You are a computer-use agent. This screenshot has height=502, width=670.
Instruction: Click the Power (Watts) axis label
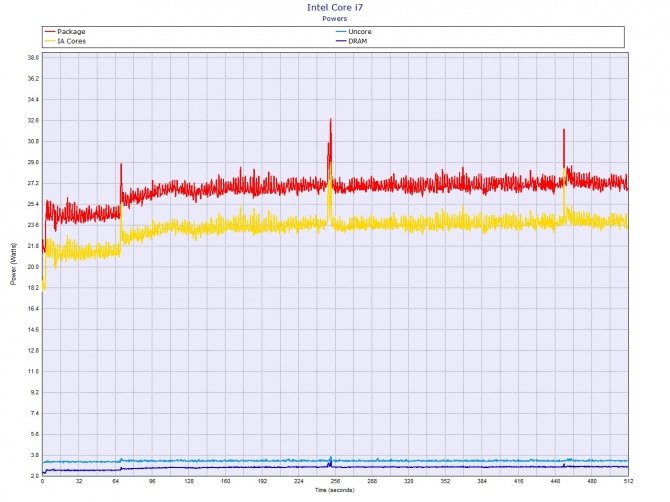[x=14, y=264]
